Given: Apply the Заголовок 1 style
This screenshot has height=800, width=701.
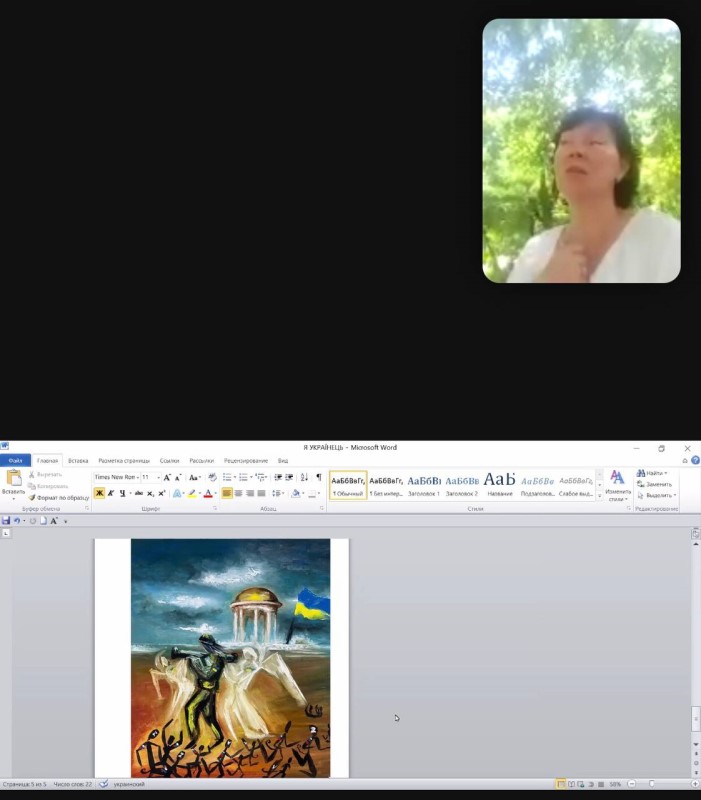Looking at the screenshot, I should pos(424,485).
